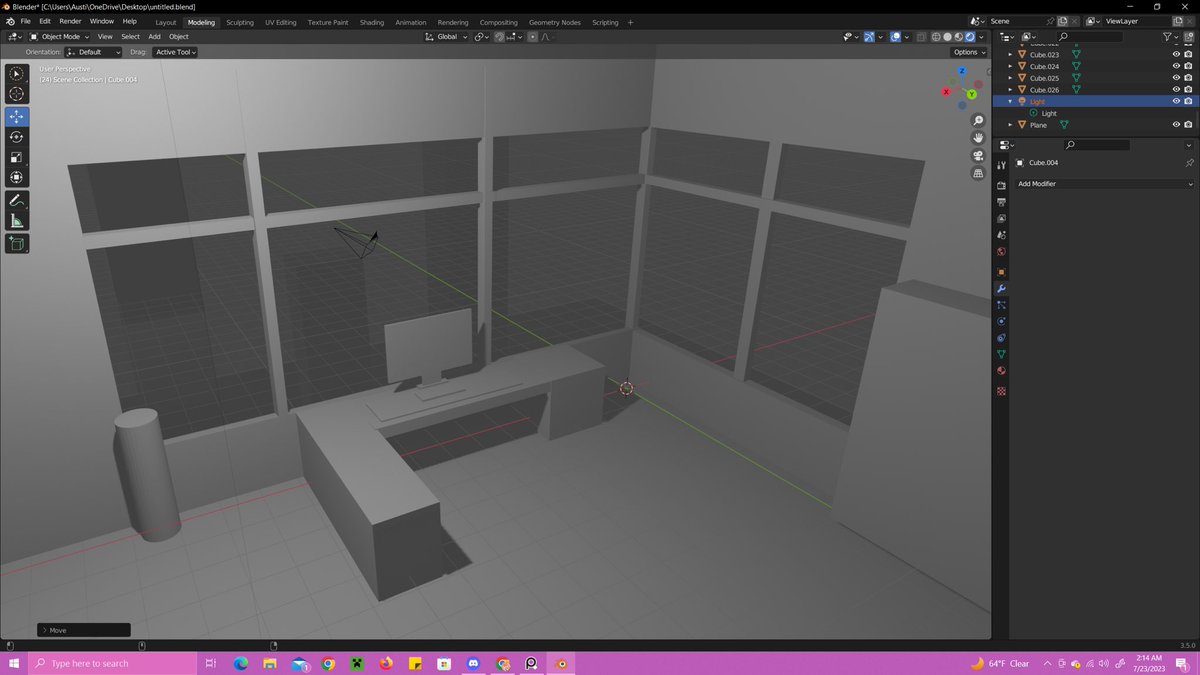Open the viewport Options dropdown
This screenshot has width=1200, height=675.
point(969,52)
